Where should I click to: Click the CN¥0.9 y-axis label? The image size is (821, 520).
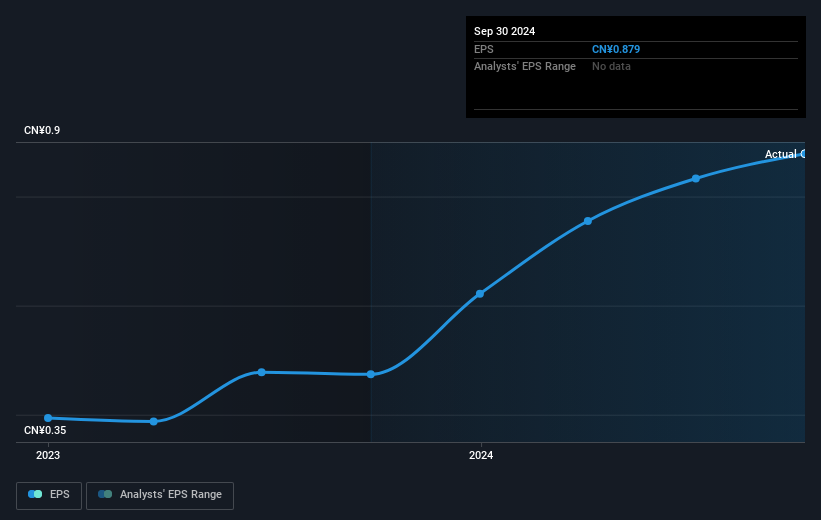42,130
